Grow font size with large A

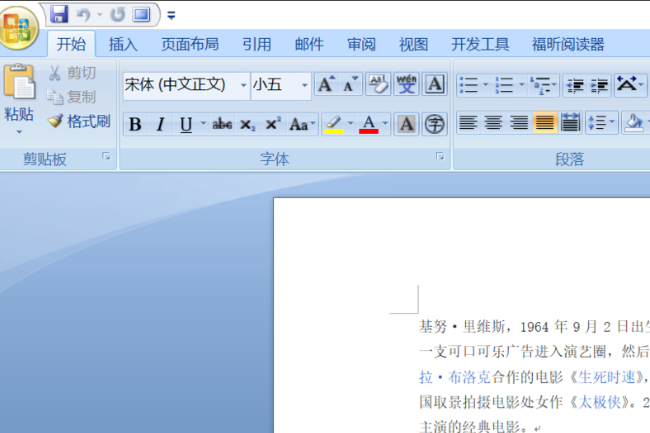point(326,84)
